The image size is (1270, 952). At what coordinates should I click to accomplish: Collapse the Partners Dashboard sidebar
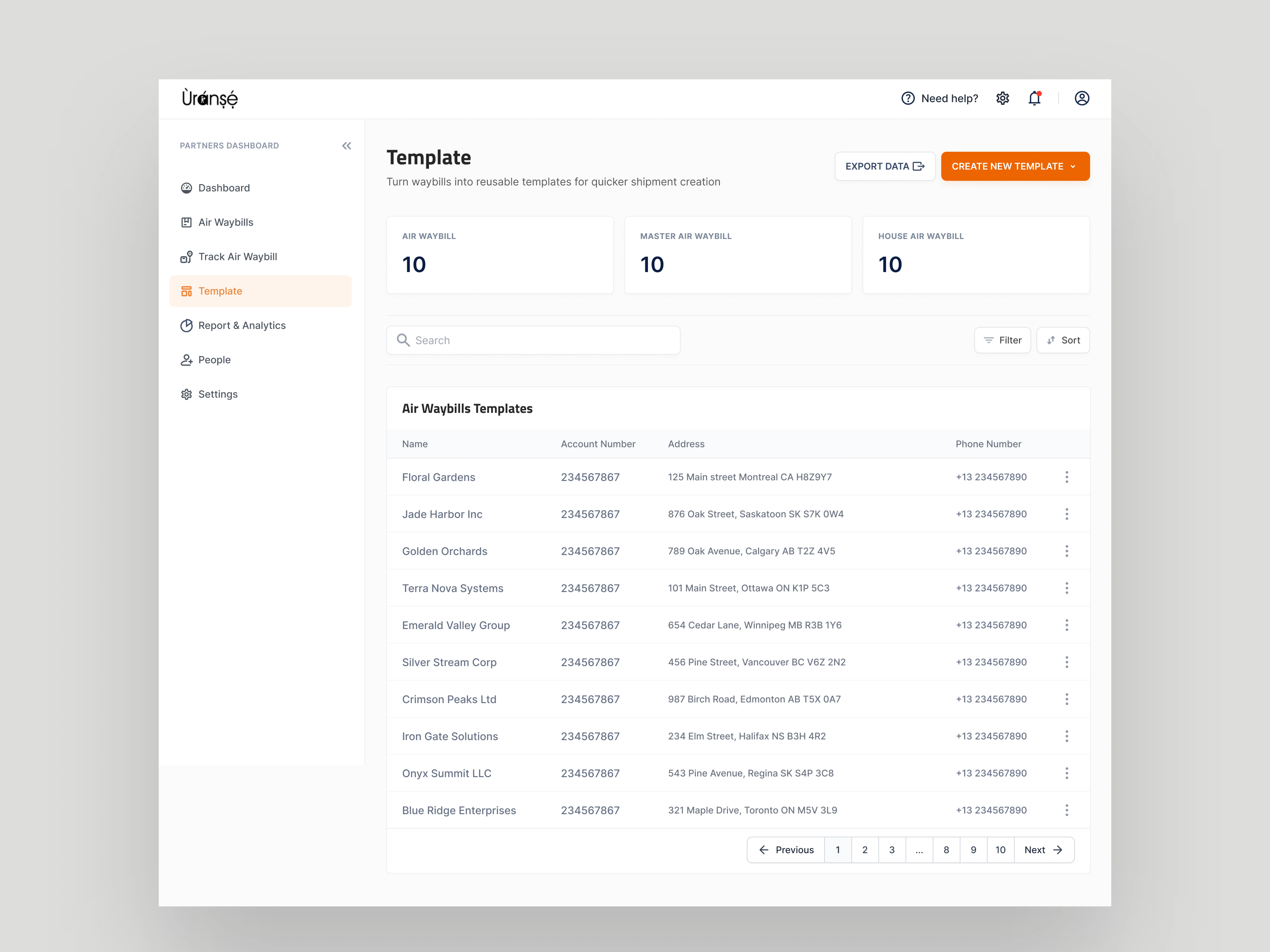pos(347,146)
